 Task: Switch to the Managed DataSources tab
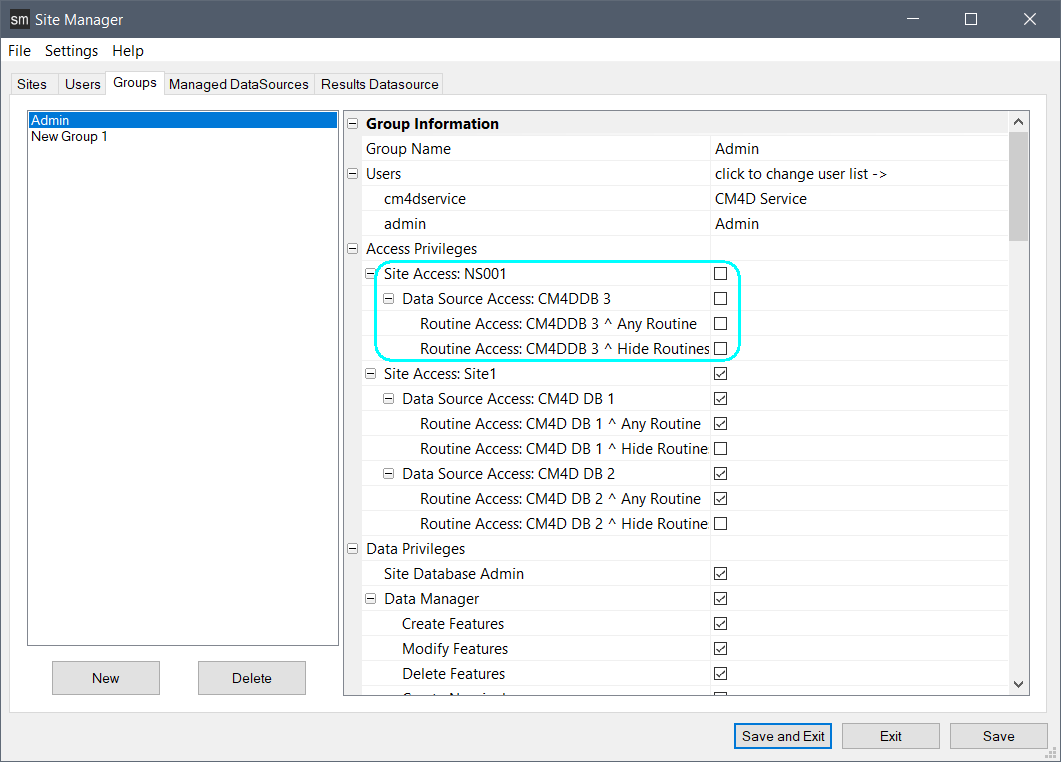238,84
